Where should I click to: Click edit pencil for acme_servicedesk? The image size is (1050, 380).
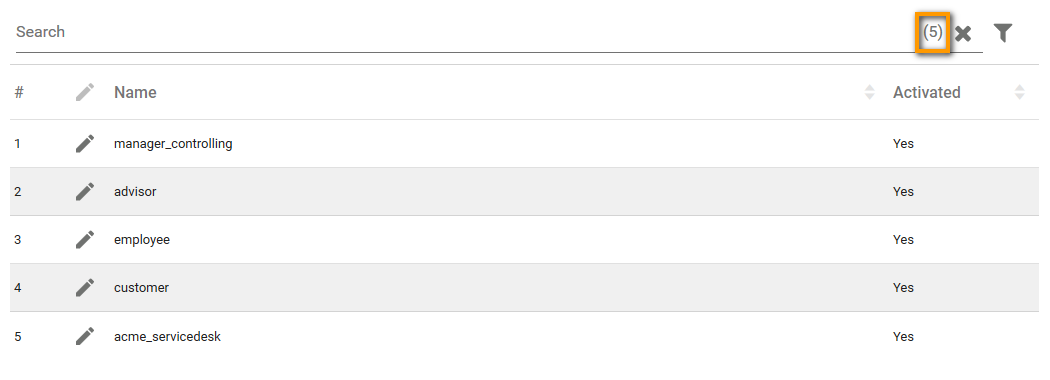click(x=85, y=336)
